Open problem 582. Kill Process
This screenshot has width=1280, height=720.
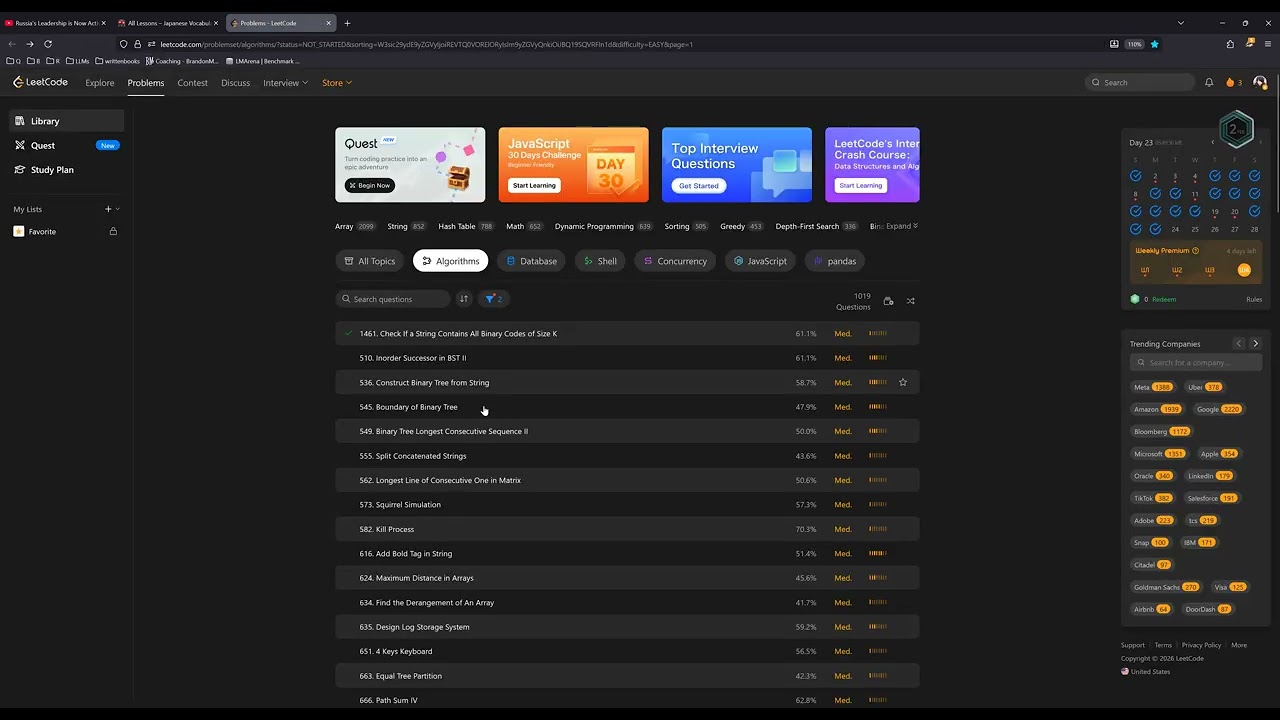tap(387, 529)
